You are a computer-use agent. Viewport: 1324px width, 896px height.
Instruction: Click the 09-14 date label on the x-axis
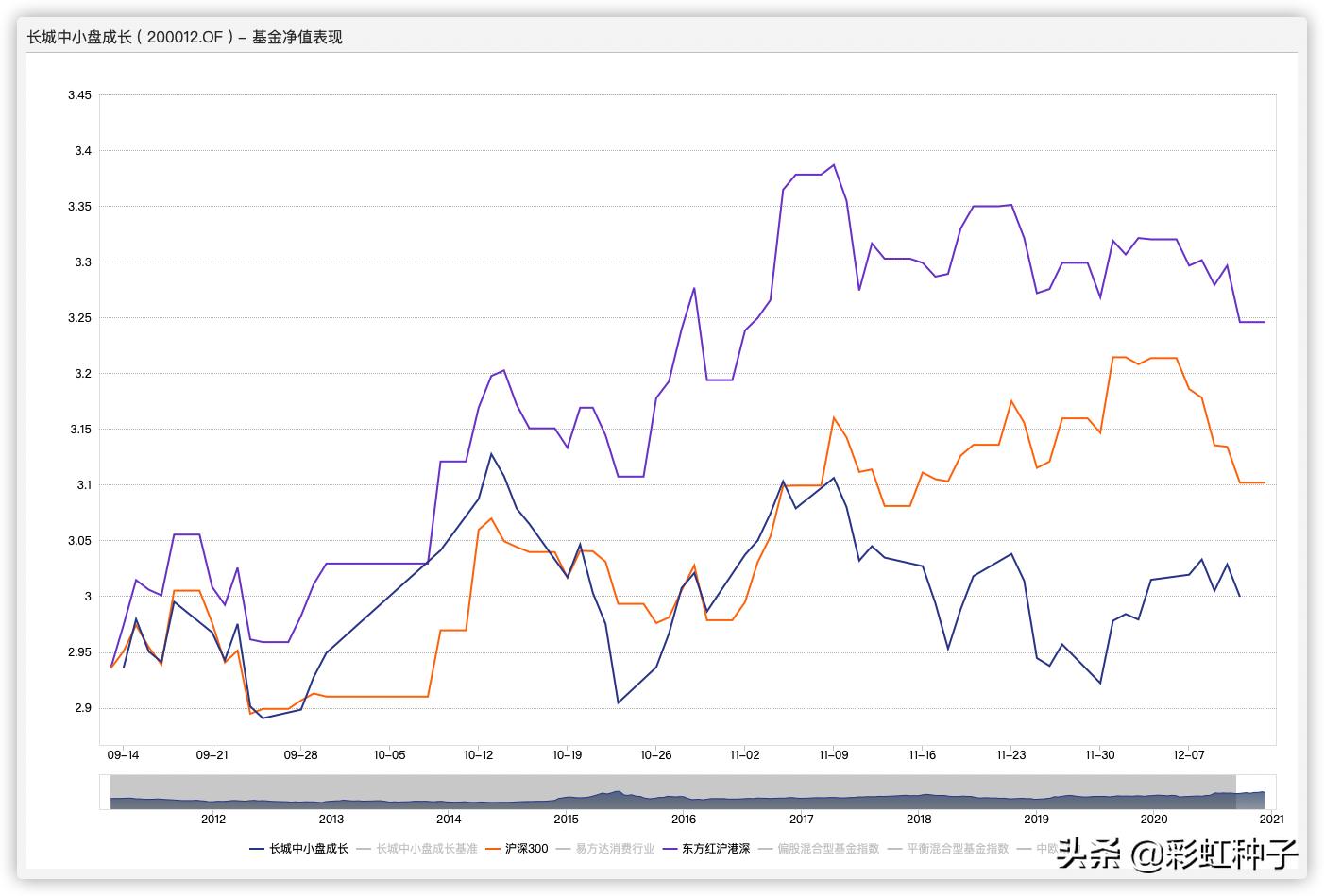pyautogui.click(x=123, y=755)
